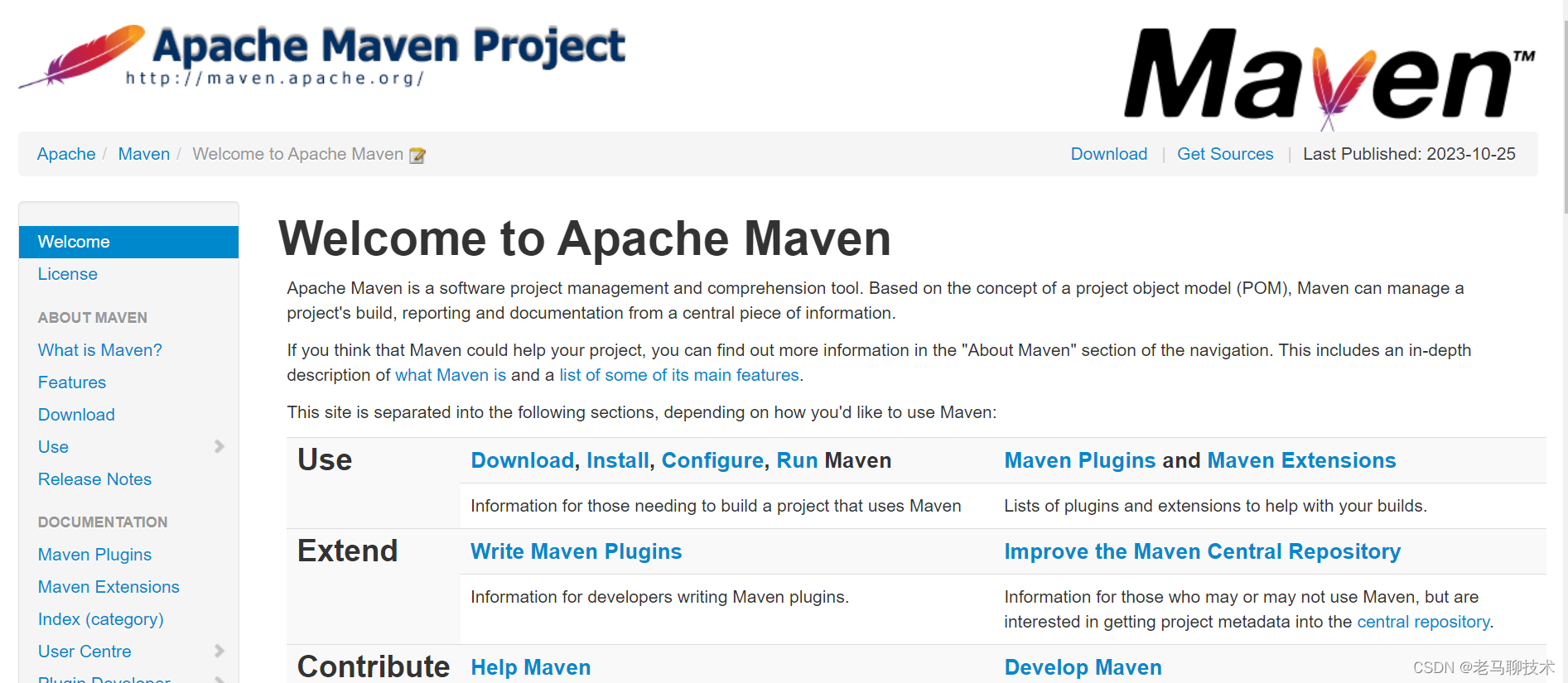Open Maven Plugins sidebar link
Image resolution: width=1568 pixels, height=683 pixels.
[x=95, y=555]
